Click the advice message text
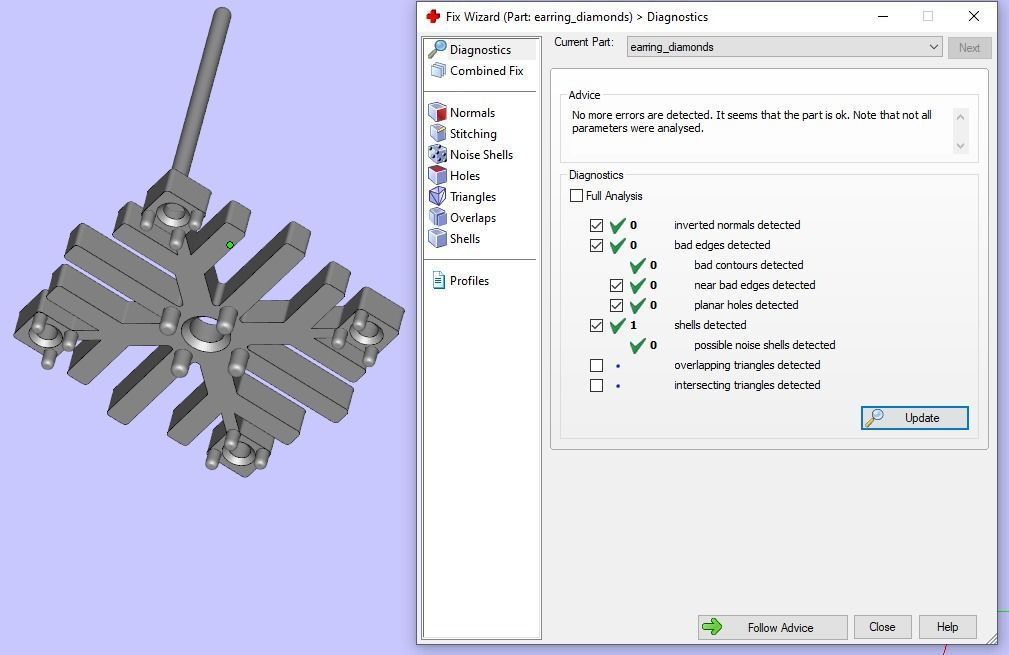1009x655 pixels. click(752, 122)
